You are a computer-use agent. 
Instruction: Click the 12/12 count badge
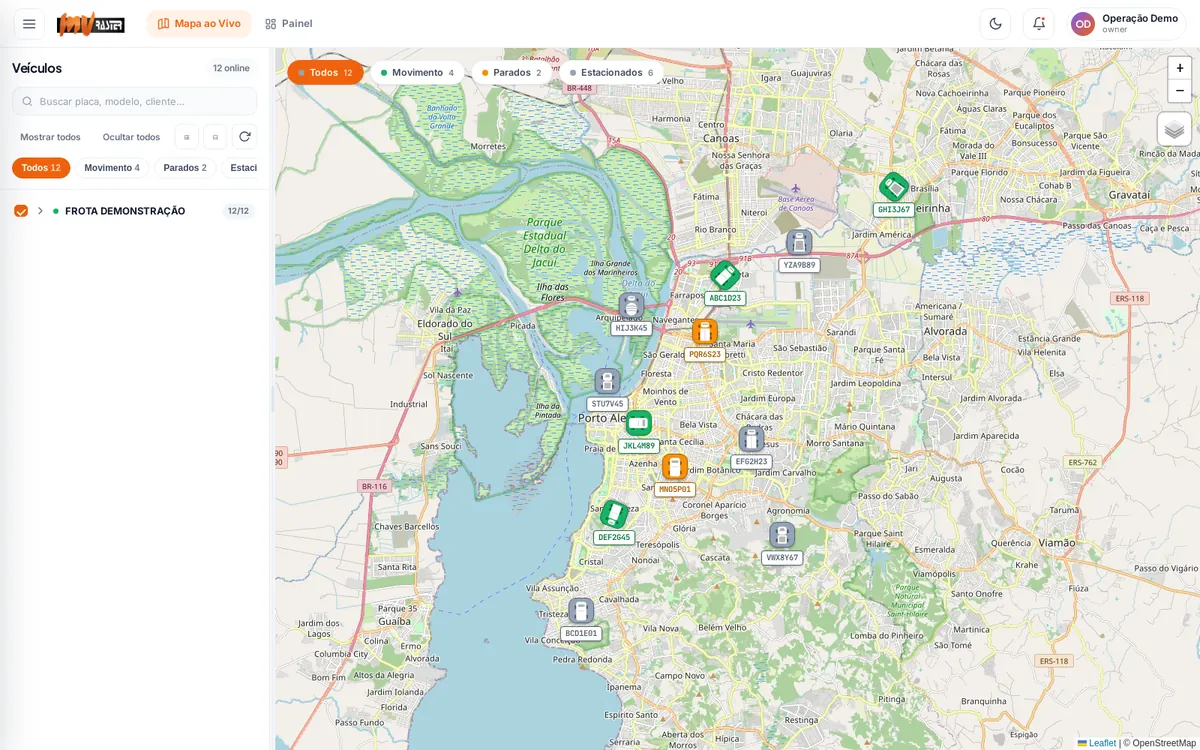click(238, 211)
